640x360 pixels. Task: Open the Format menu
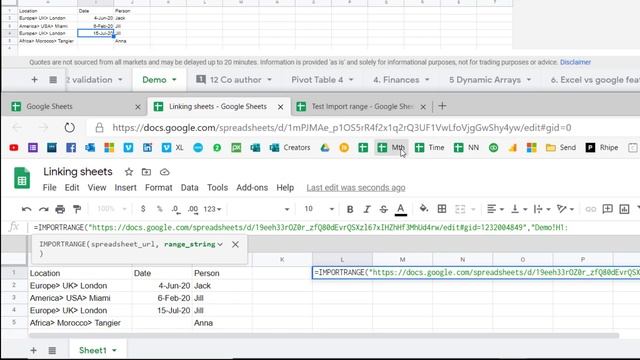[x=158, y=188]
